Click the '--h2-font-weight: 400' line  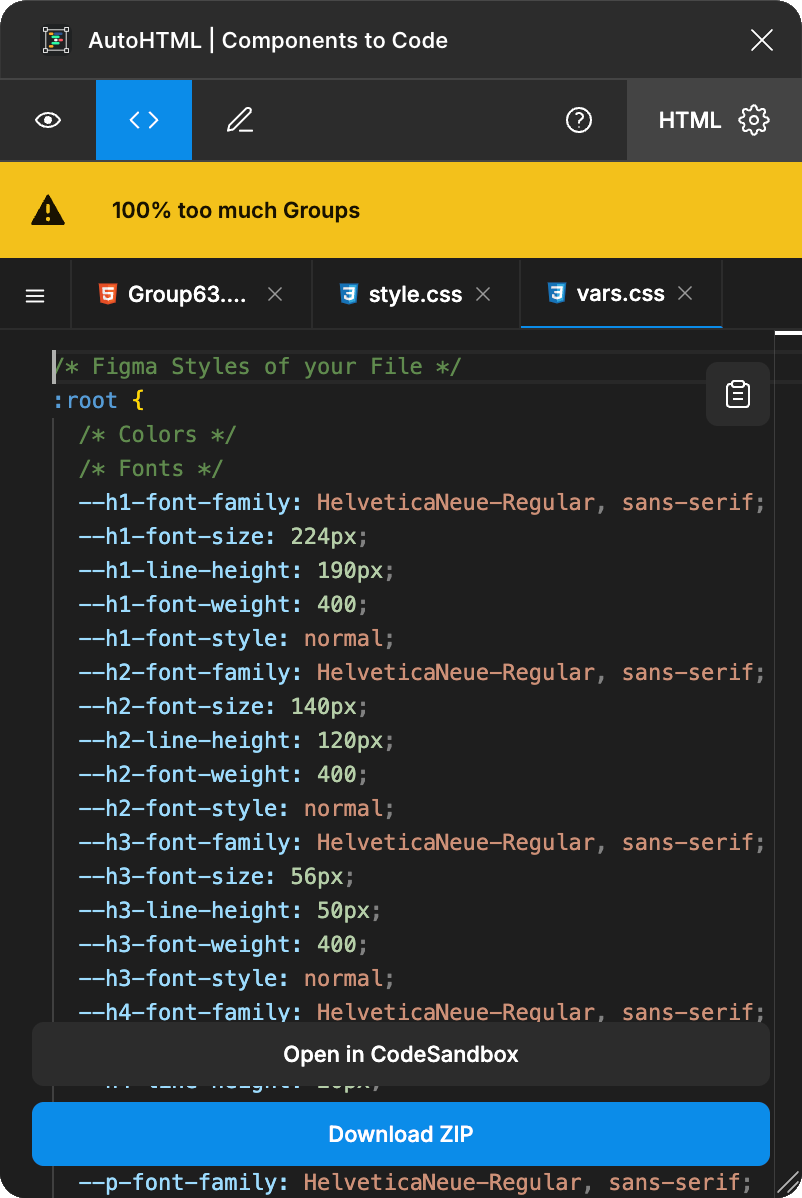(x=223, y=775)
